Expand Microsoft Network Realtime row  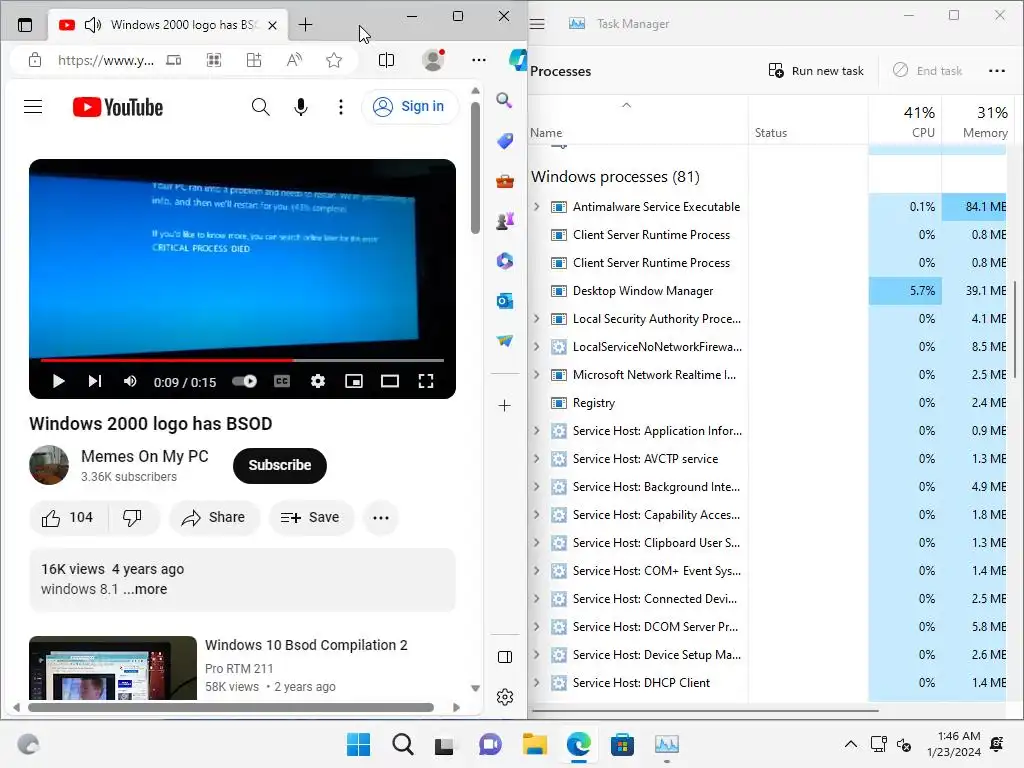click(x=537, y=375)
